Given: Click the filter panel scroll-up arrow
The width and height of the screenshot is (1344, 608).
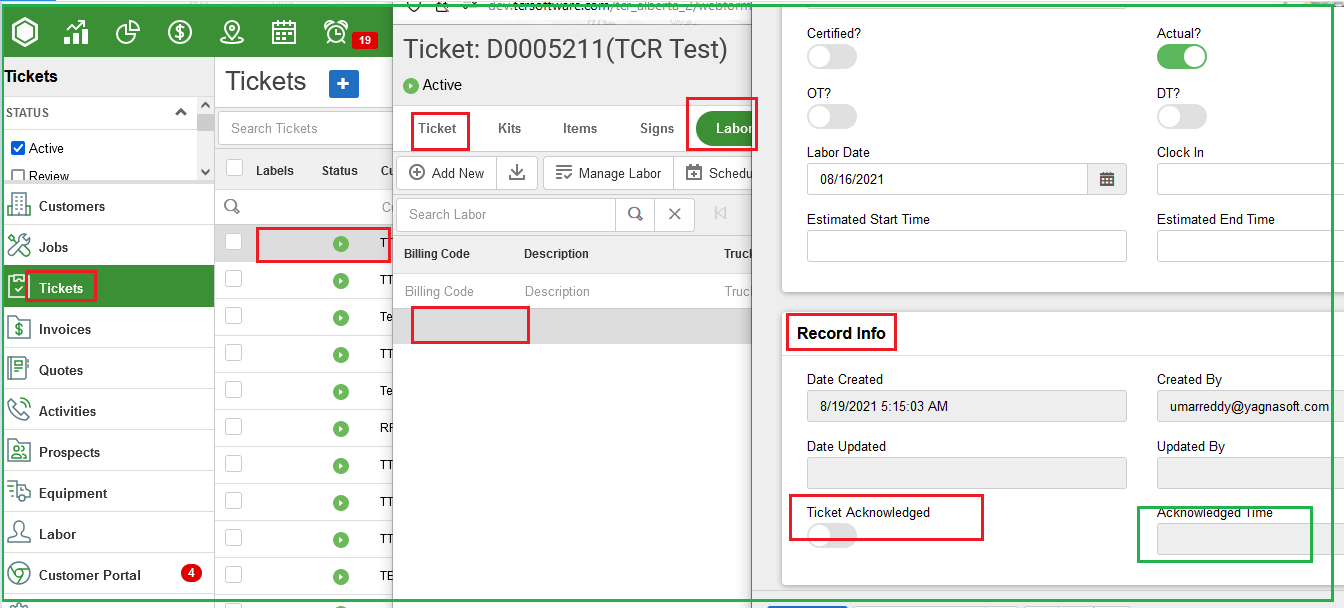Looking at the screenshot, I should (205, 105).
